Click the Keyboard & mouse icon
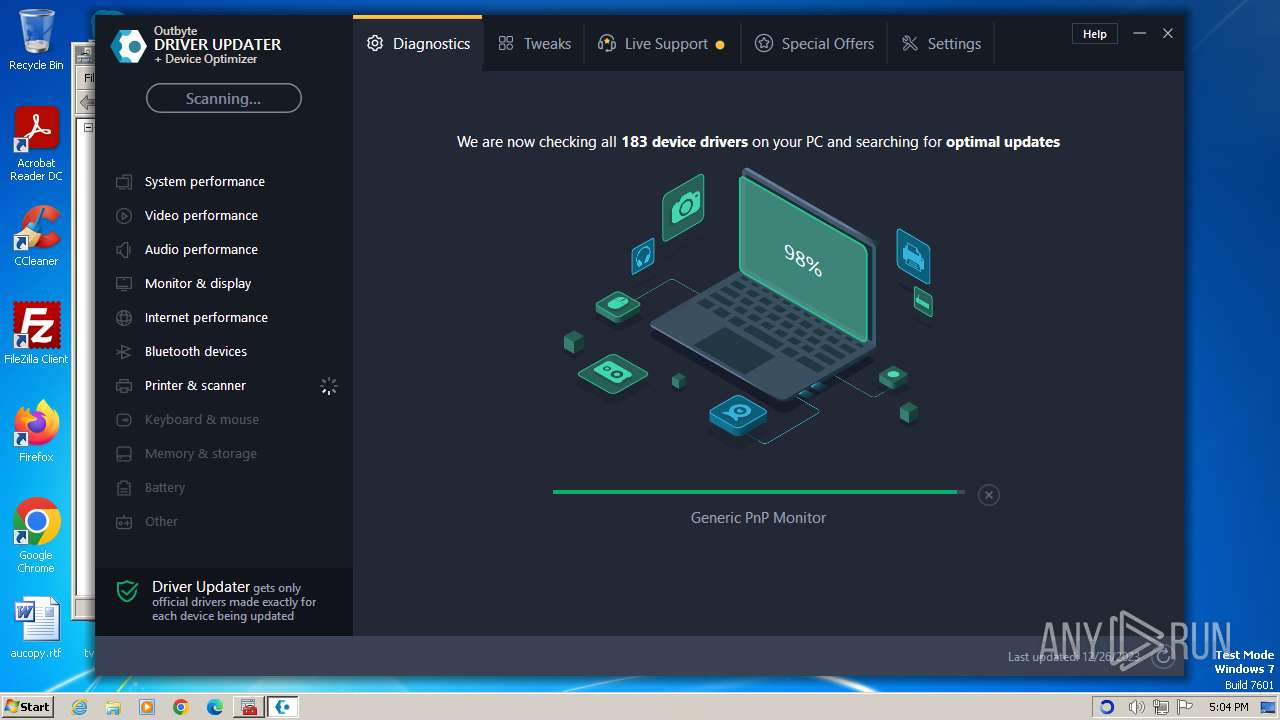 (124, 420)
